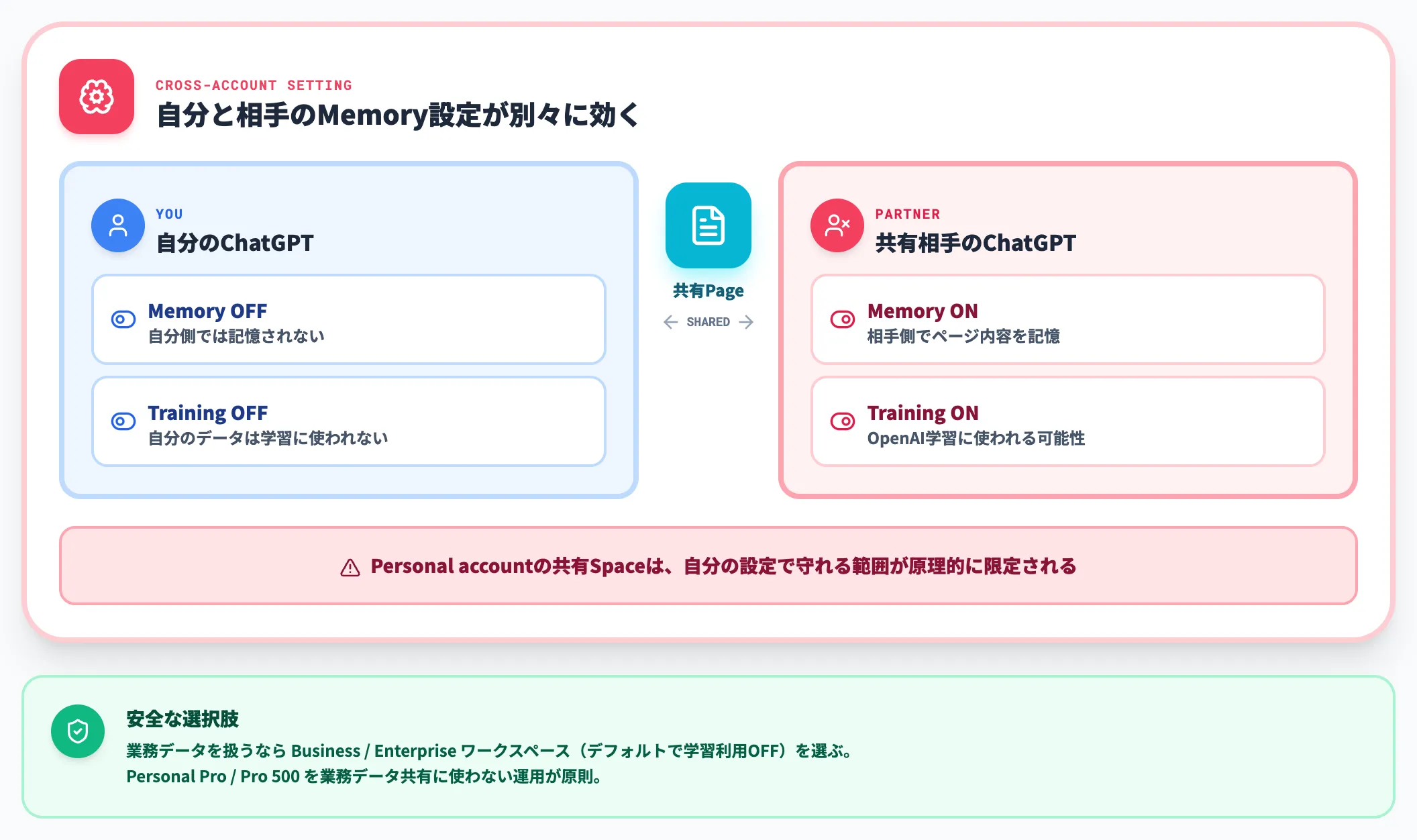This screenshot has width=1417, height=840.
Task: Click the green shield check icon
Action: [78, 731]
